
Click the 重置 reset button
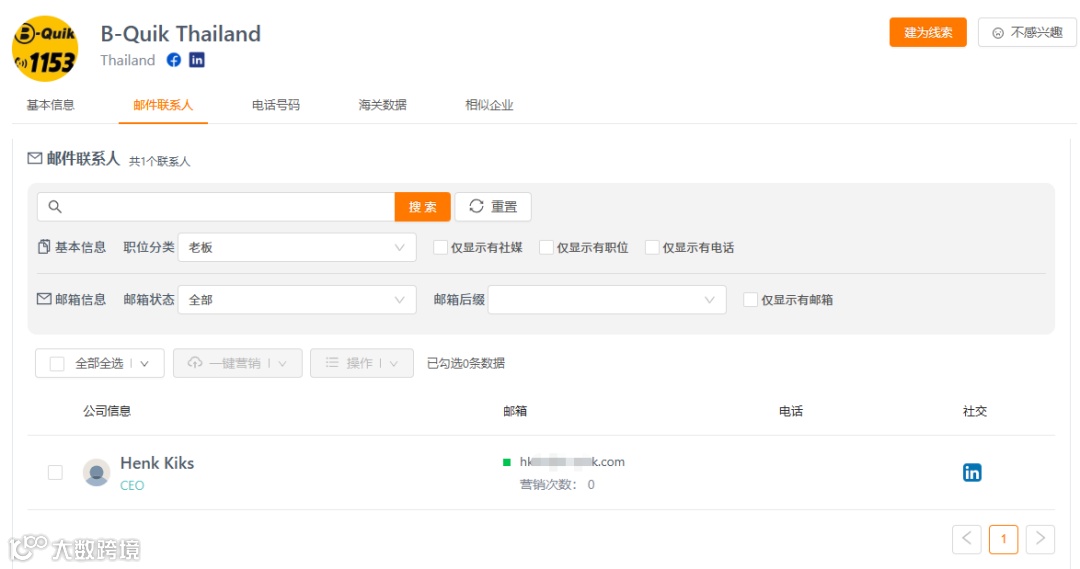click(493, 207)
